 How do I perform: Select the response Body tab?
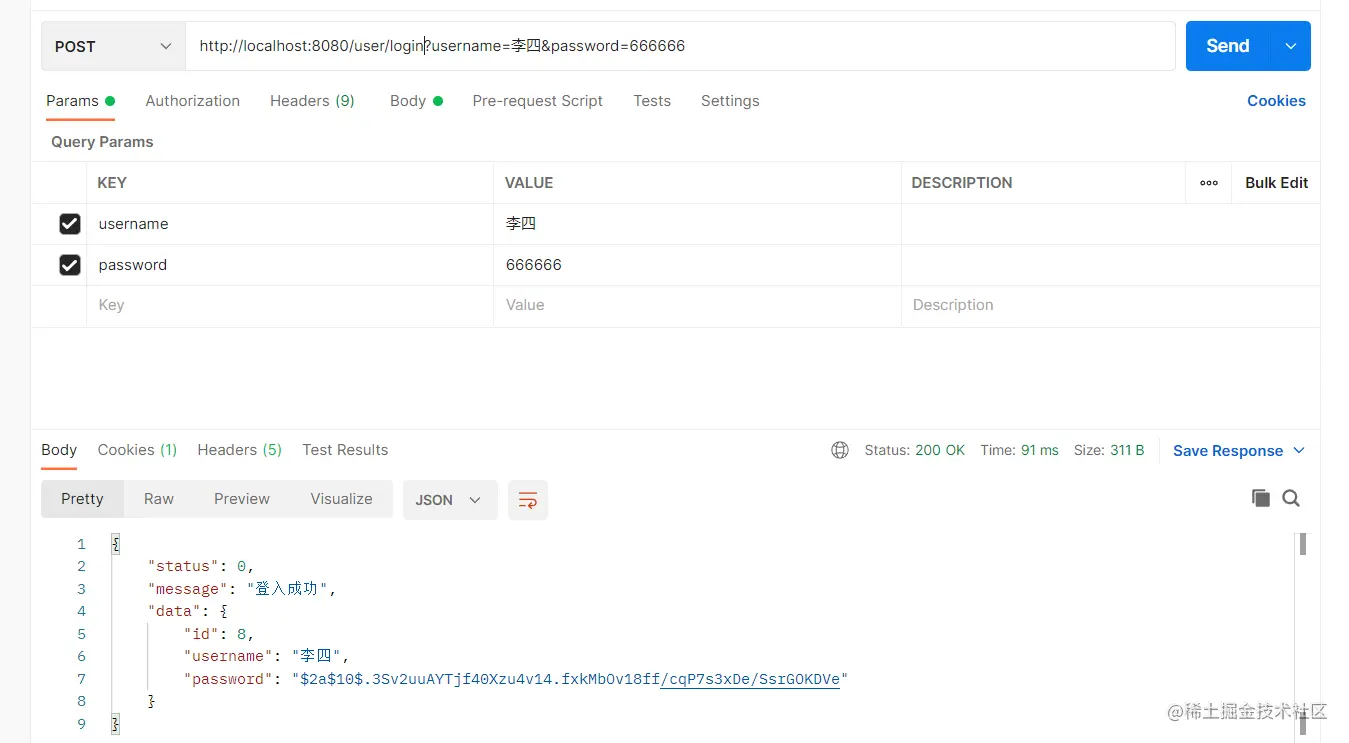click(59, 450)
